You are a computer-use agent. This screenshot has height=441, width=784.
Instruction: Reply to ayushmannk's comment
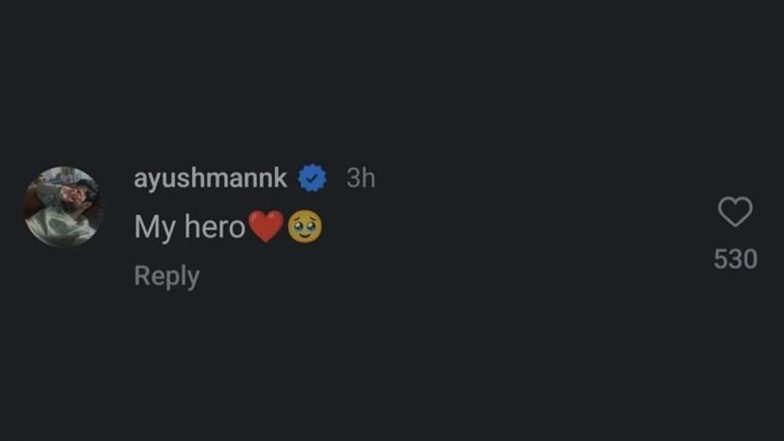click(x=167, y=276)
